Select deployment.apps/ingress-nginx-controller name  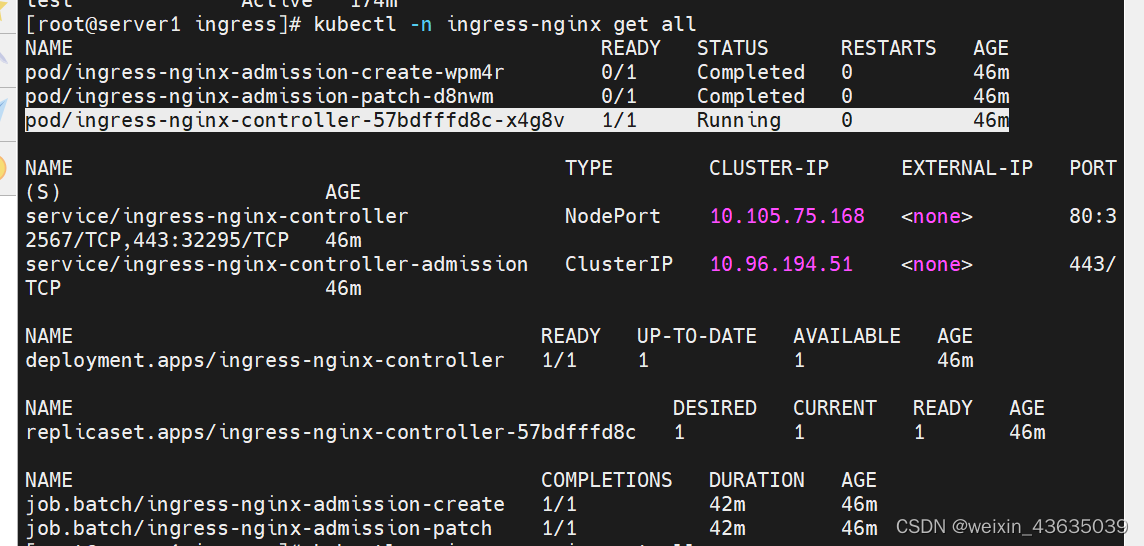tap(265, 361)
